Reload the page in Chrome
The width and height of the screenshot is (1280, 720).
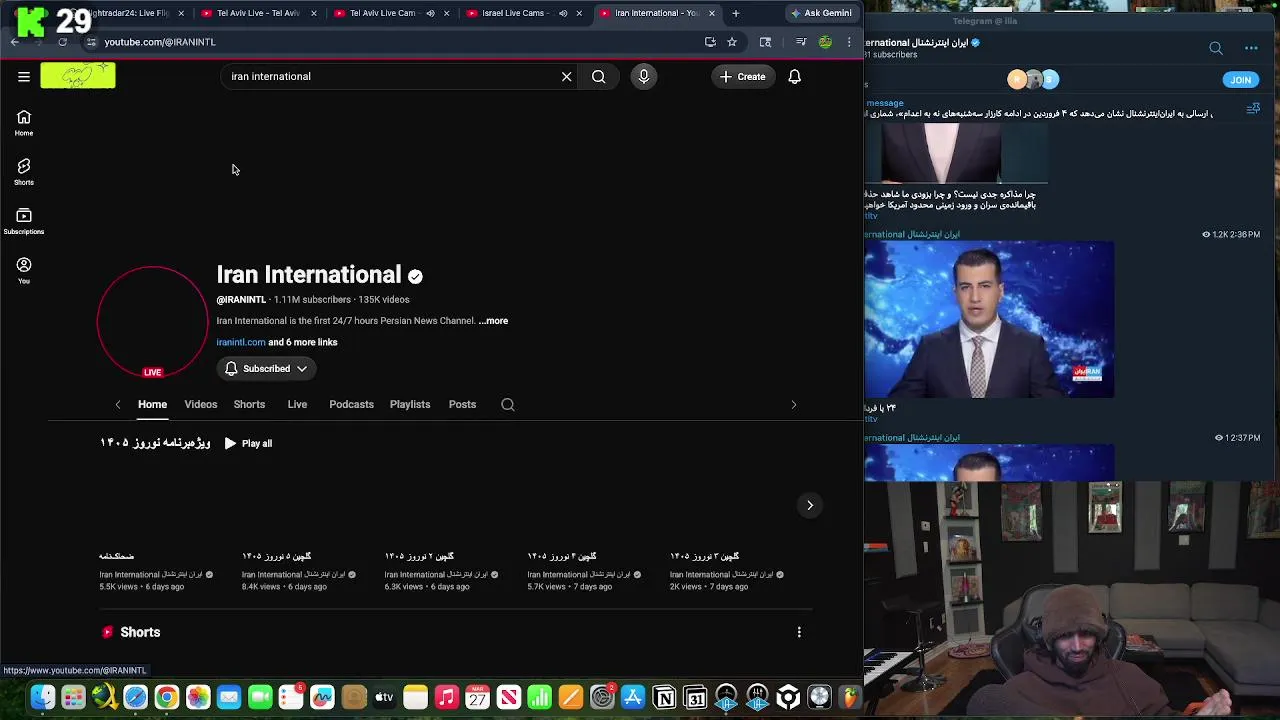click(x=62, y=42)
